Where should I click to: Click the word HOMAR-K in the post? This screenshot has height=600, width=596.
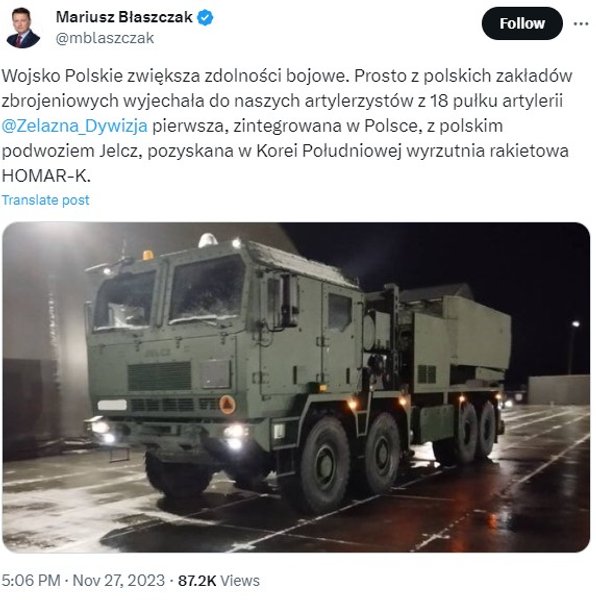(46, 176)
